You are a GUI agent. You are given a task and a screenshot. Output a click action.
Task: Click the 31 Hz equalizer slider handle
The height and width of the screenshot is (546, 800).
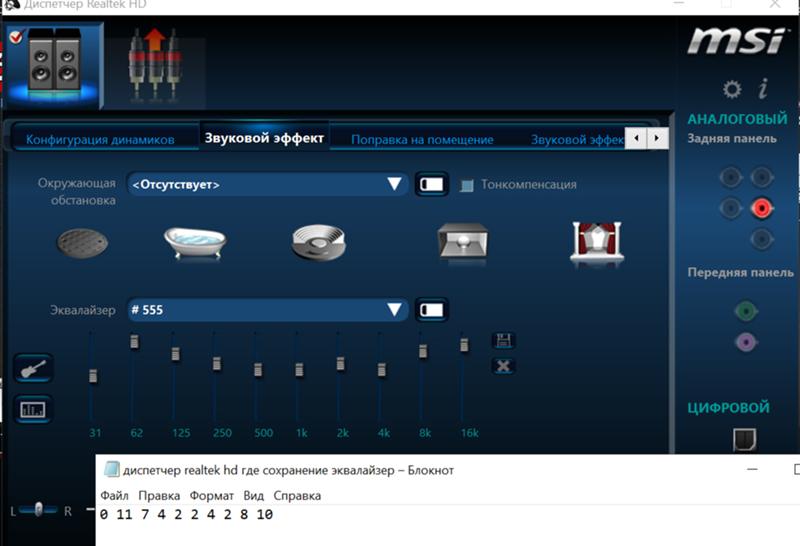click(x=93, y=376)
